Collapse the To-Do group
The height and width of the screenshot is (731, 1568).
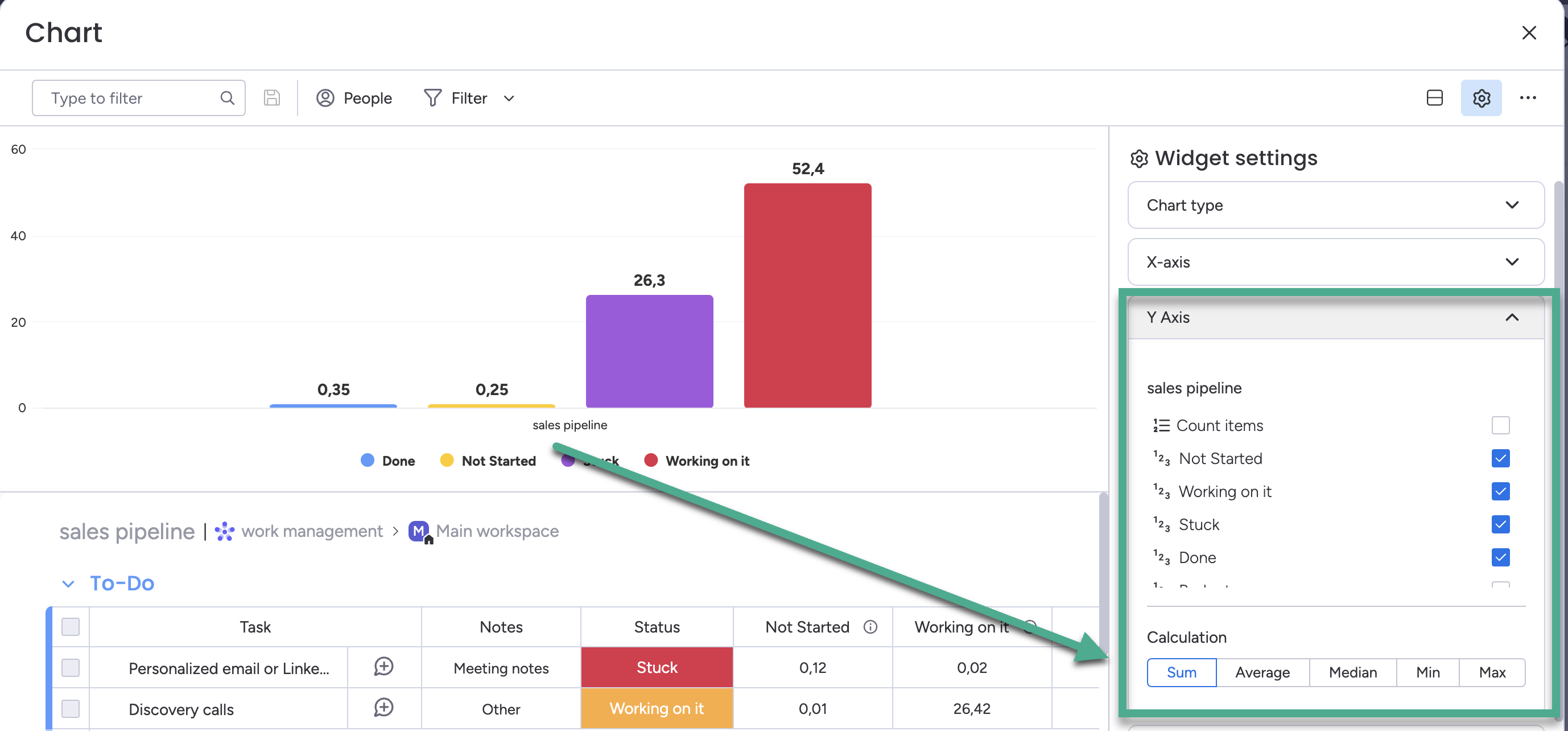coord(68,584)
